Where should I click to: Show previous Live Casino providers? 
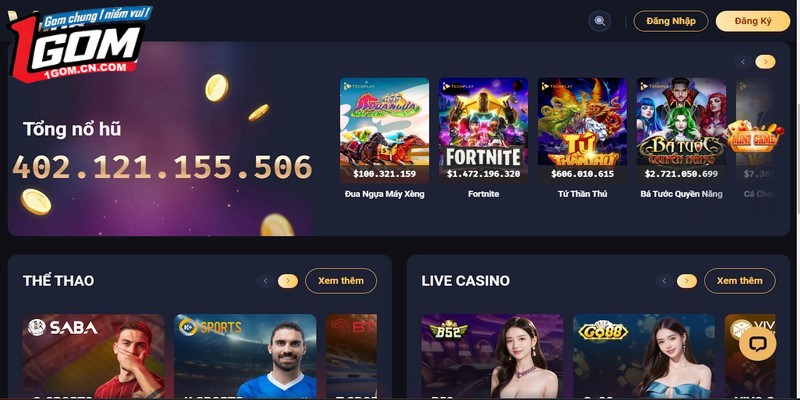[664, 281]
